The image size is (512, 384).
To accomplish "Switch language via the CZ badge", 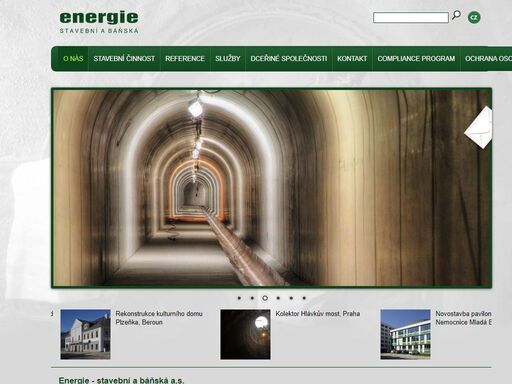I will [474, 17].
